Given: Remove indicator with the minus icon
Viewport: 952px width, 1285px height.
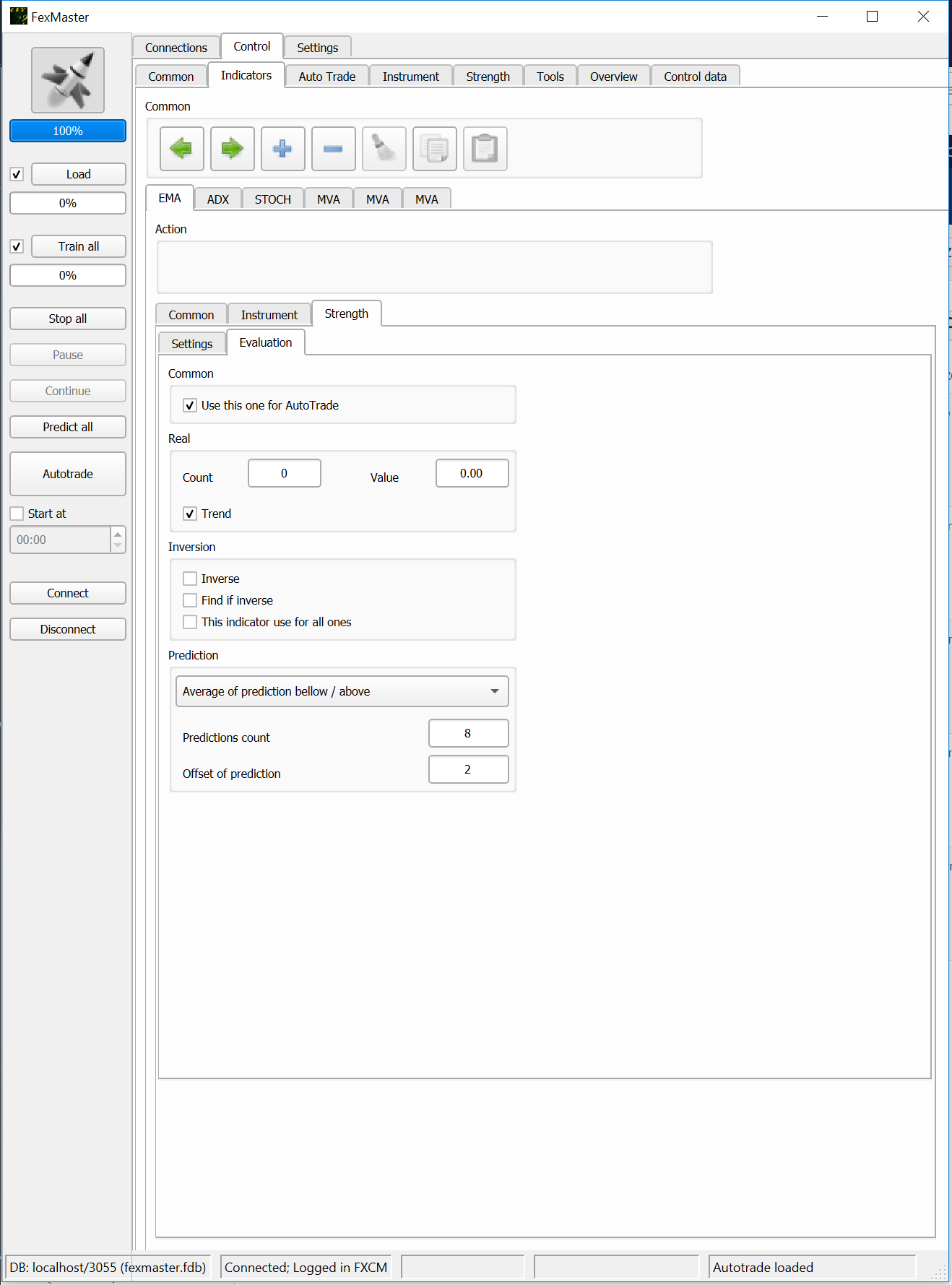Looking at the screenshot, I should point(333,149).
